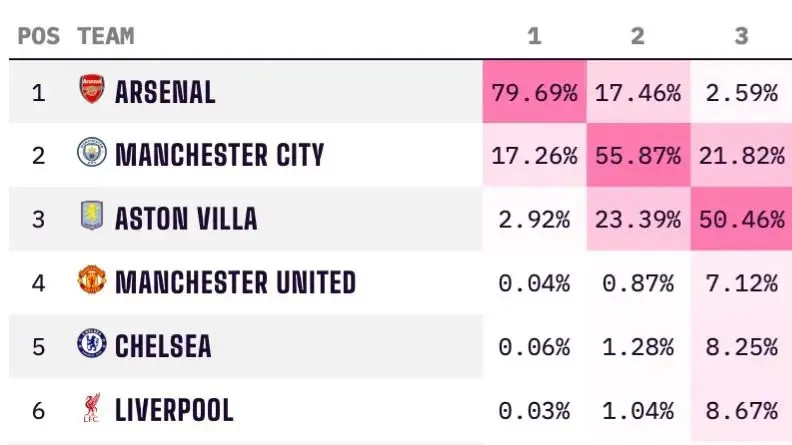Open the Arsenal team name link

click(x=165, y=93)
